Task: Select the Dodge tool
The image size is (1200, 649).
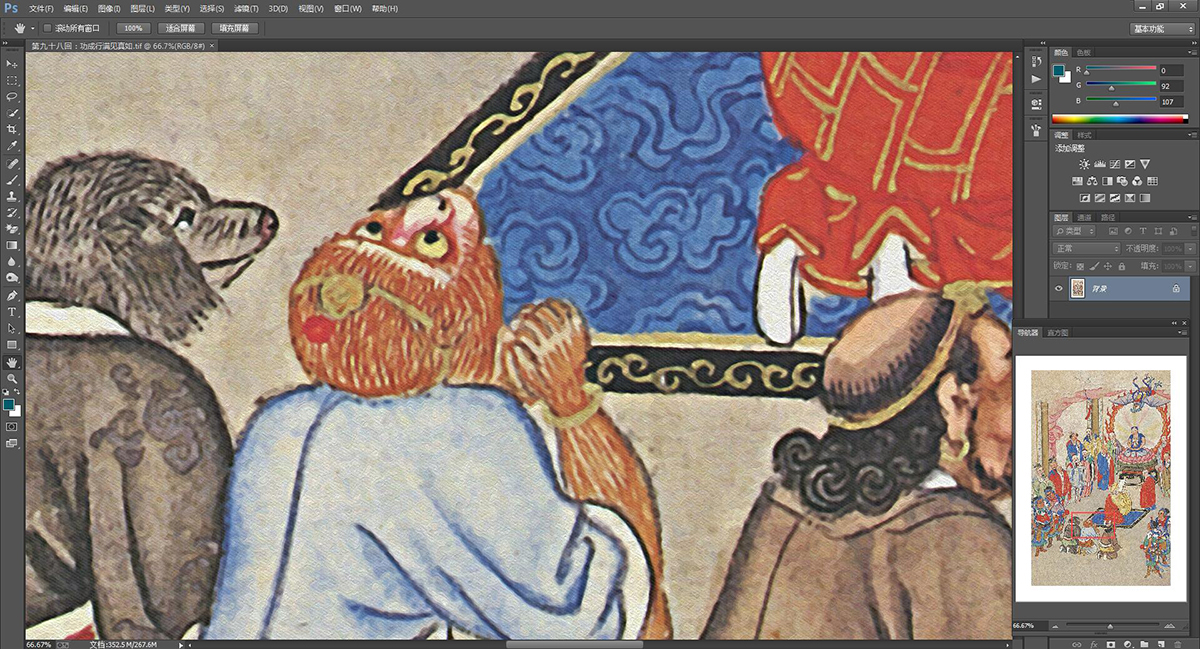Action: tap(13, 279)
